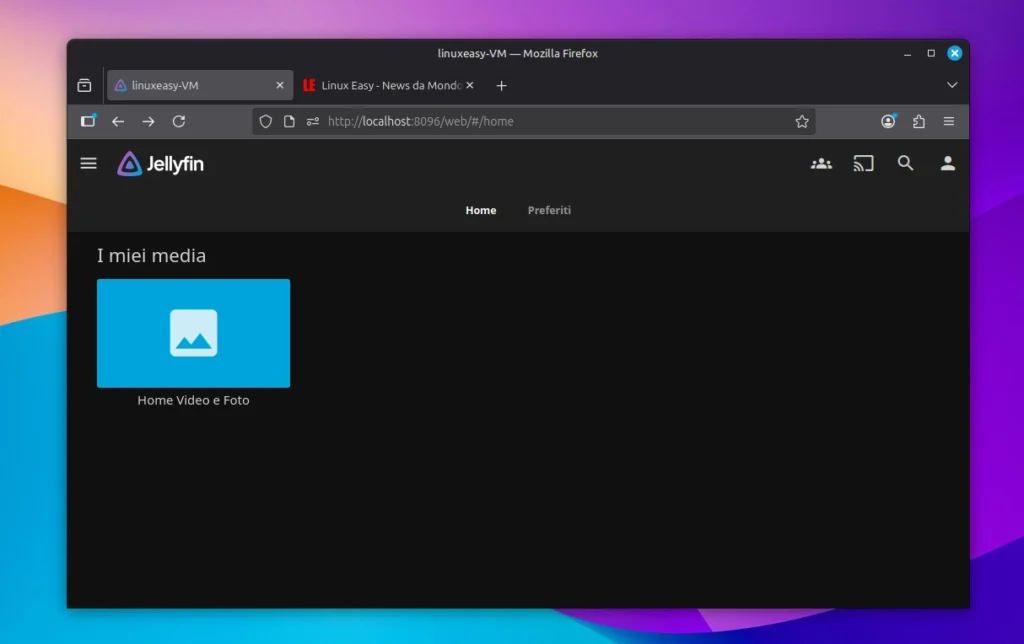Close the linuxeasy-VM tab
1024x644 pixels.
coord(280,86)
